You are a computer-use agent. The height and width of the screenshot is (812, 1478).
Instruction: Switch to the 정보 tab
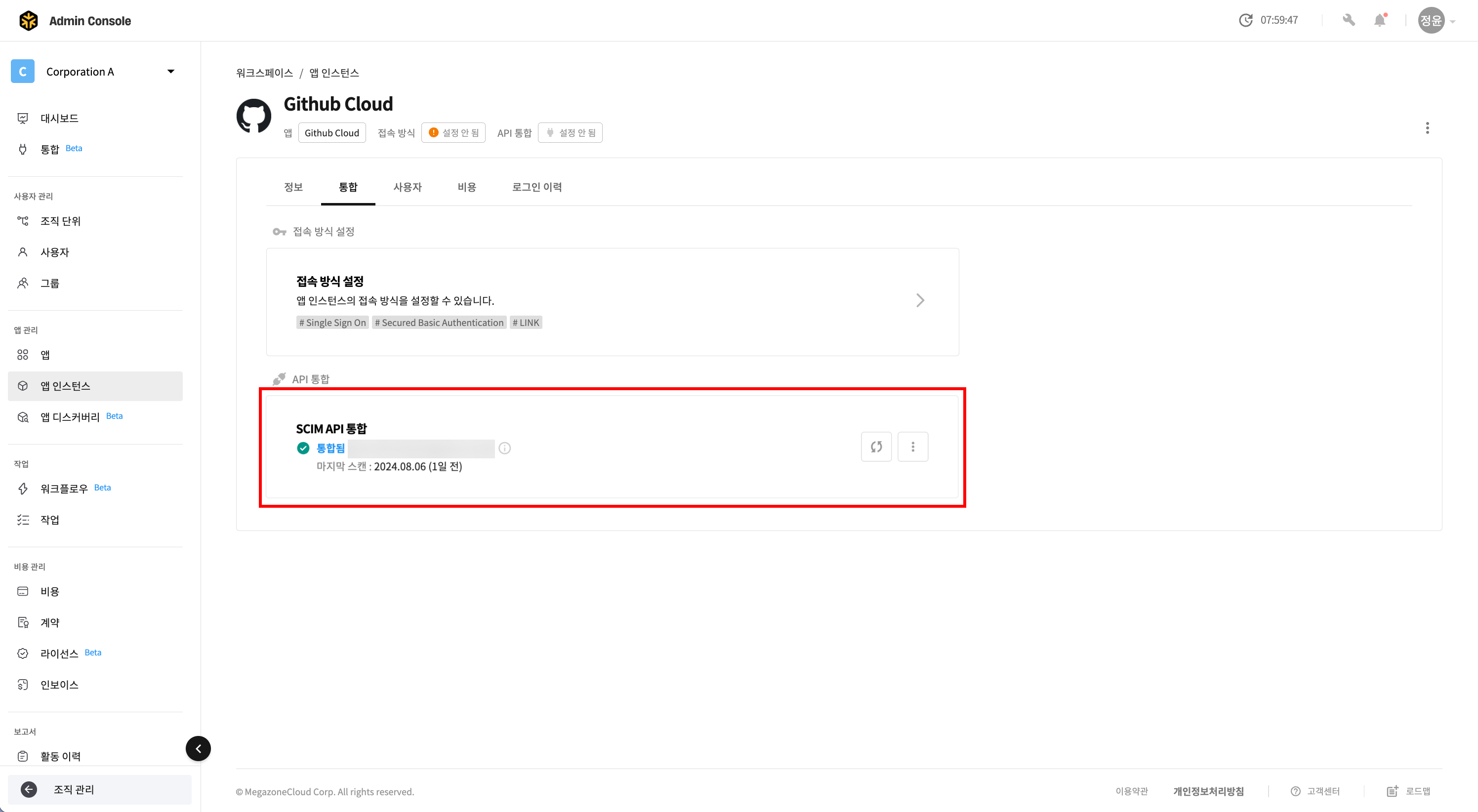(x=293, y=187)
